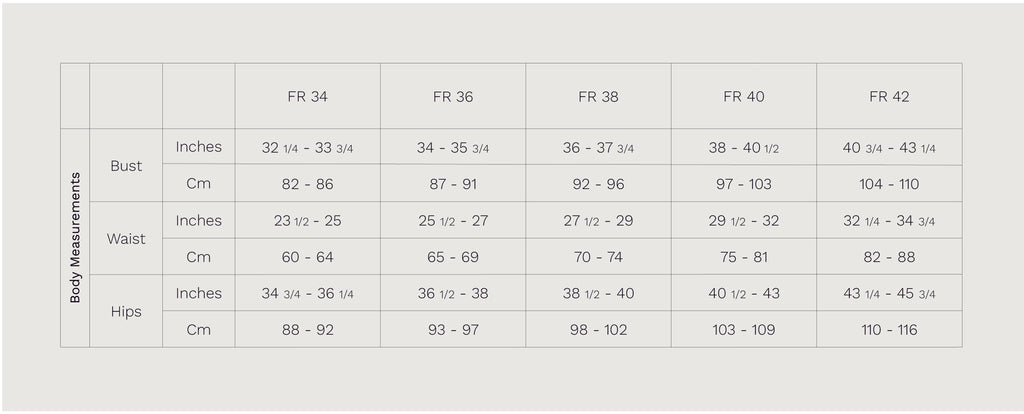Click the Inches label in Hips row
The width and height of the screenshot is (1024, 414).
coord(199,293)
